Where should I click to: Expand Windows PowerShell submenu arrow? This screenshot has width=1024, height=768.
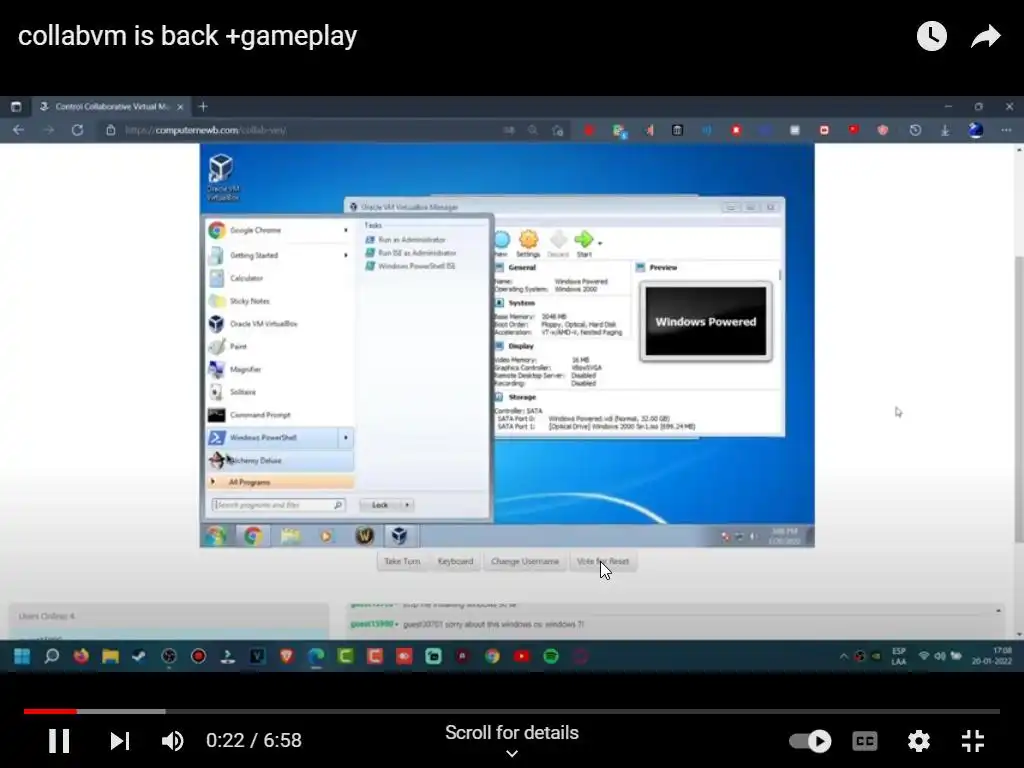(346, 438)
